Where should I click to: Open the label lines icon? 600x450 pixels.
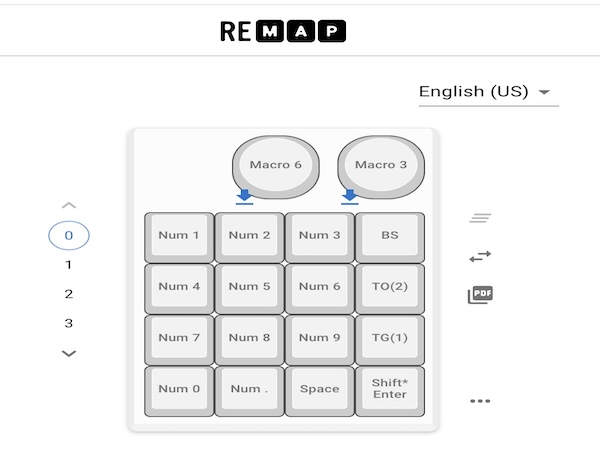tap(481, 218)
